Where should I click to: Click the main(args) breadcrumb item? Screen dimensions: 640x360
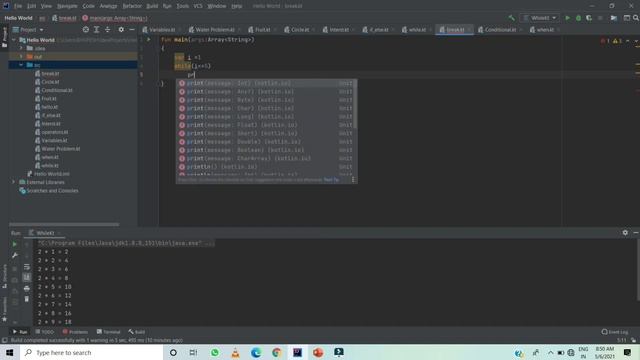[115, 18]
